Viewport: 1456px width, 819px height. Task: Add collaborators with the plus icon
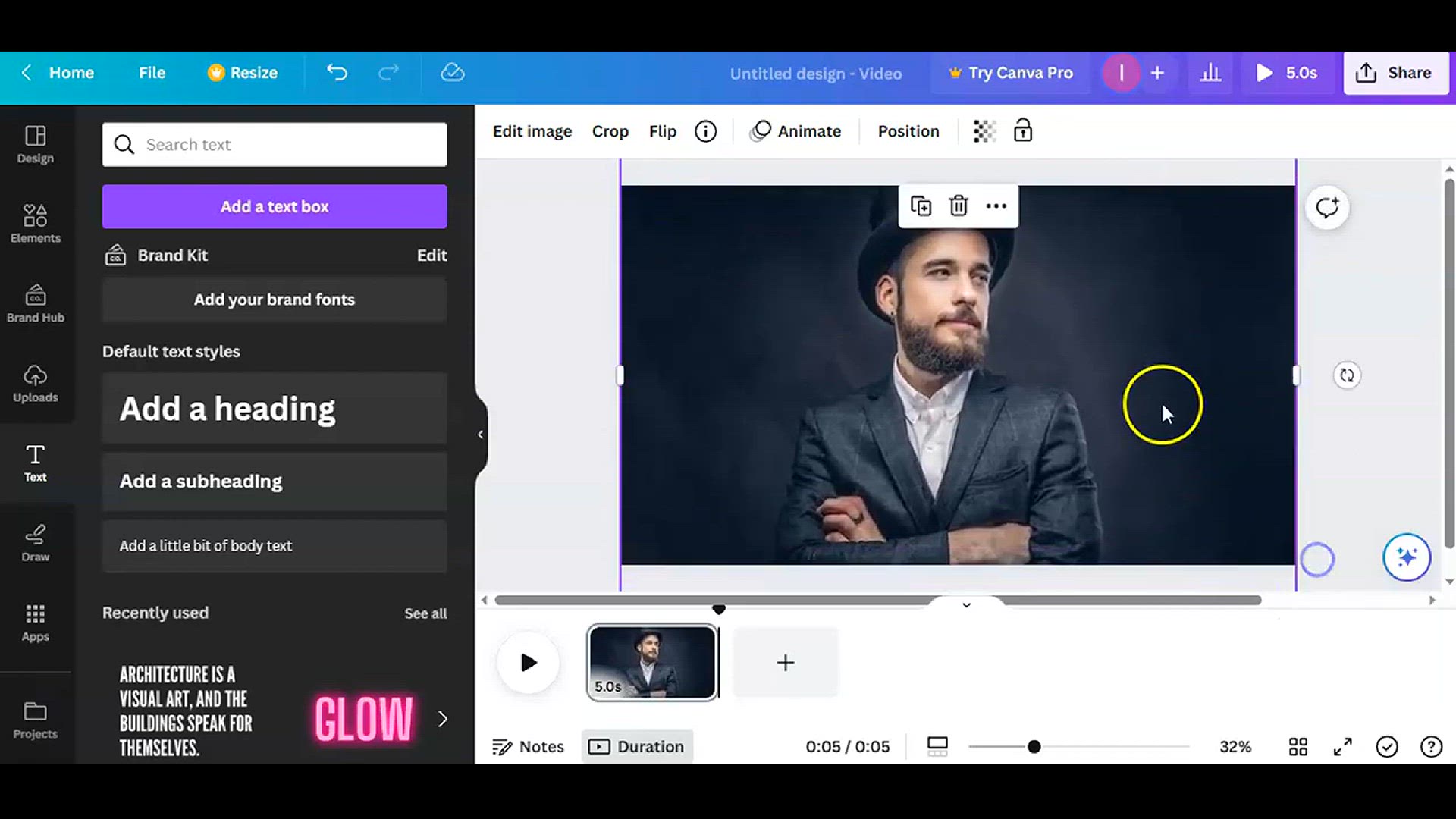pyautogui.click(x=1157, y=73)
